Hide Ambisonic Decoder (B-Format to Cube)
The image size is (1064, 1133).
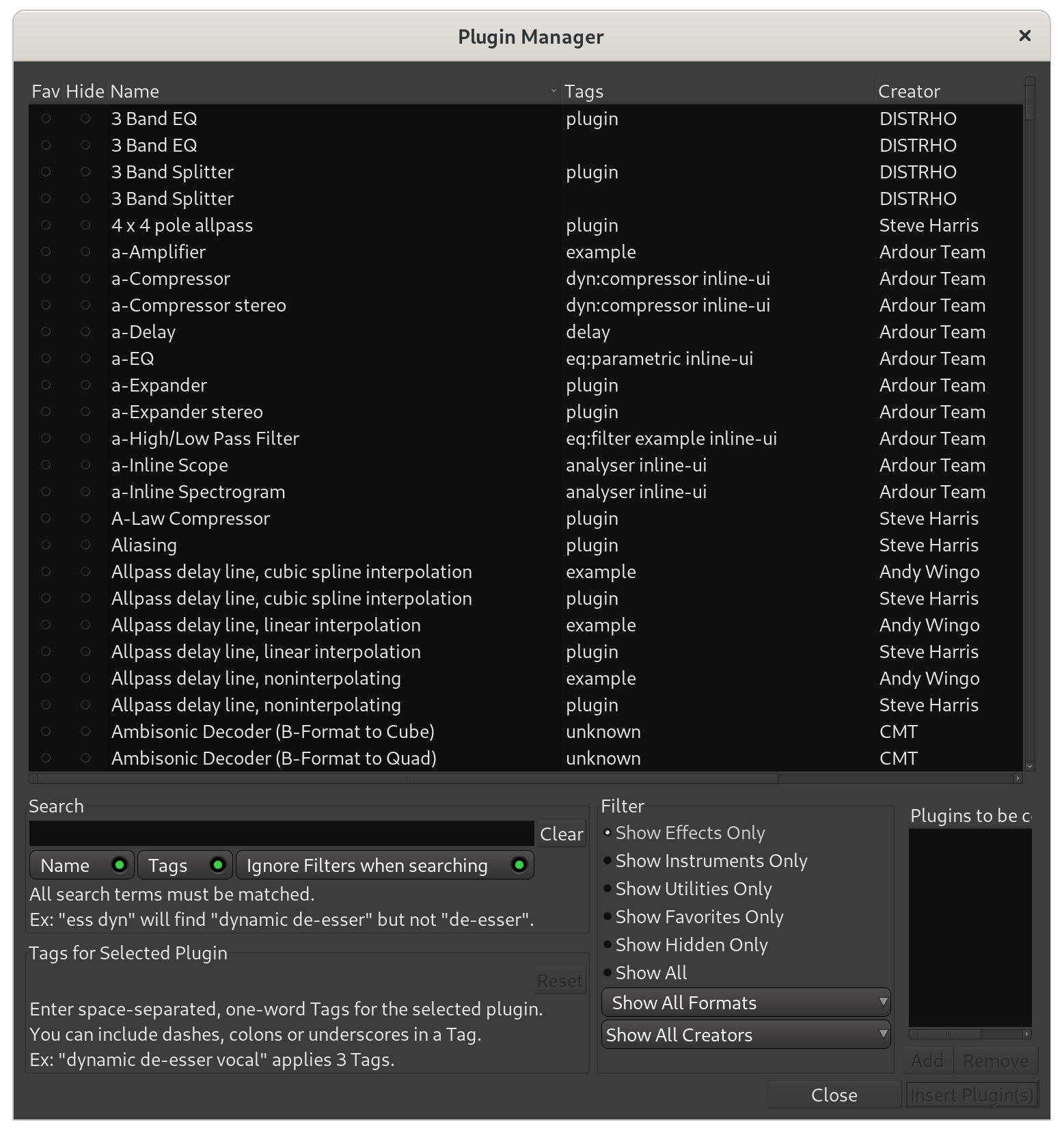coord(85,732)
